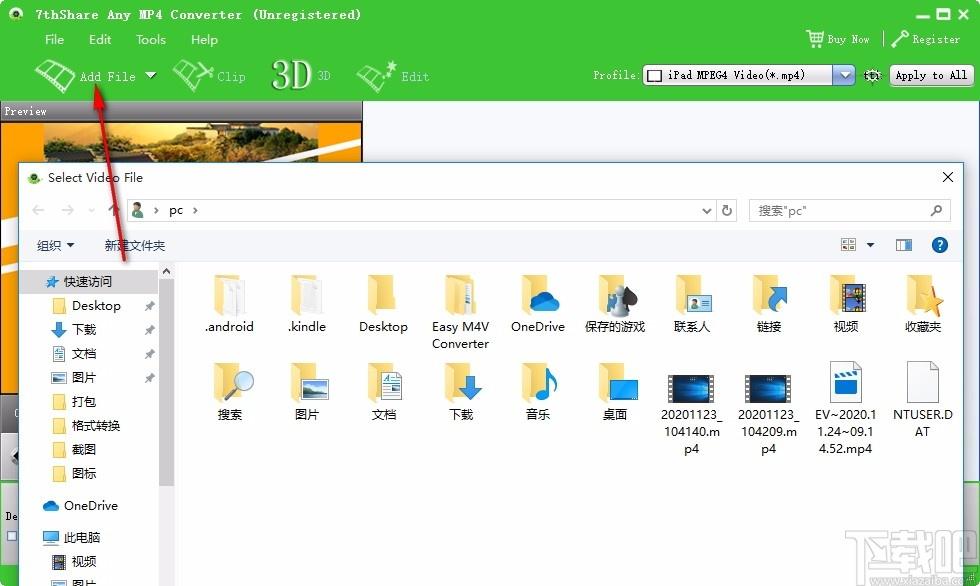Open the Edit menu
Viewport: 980px width, 586px height.
[100, 39]
